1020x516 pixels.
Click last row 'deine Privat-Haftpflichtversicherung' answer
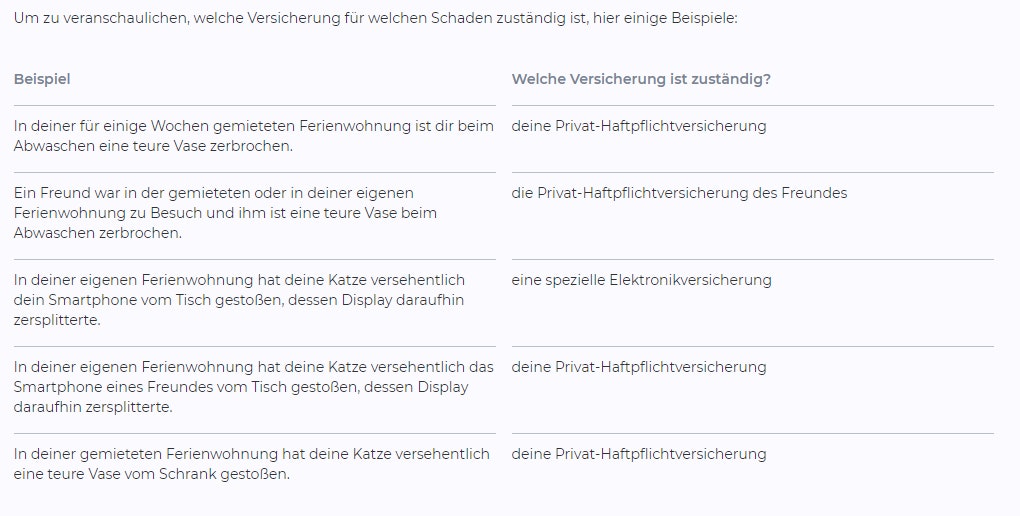[x=639, y=454]
